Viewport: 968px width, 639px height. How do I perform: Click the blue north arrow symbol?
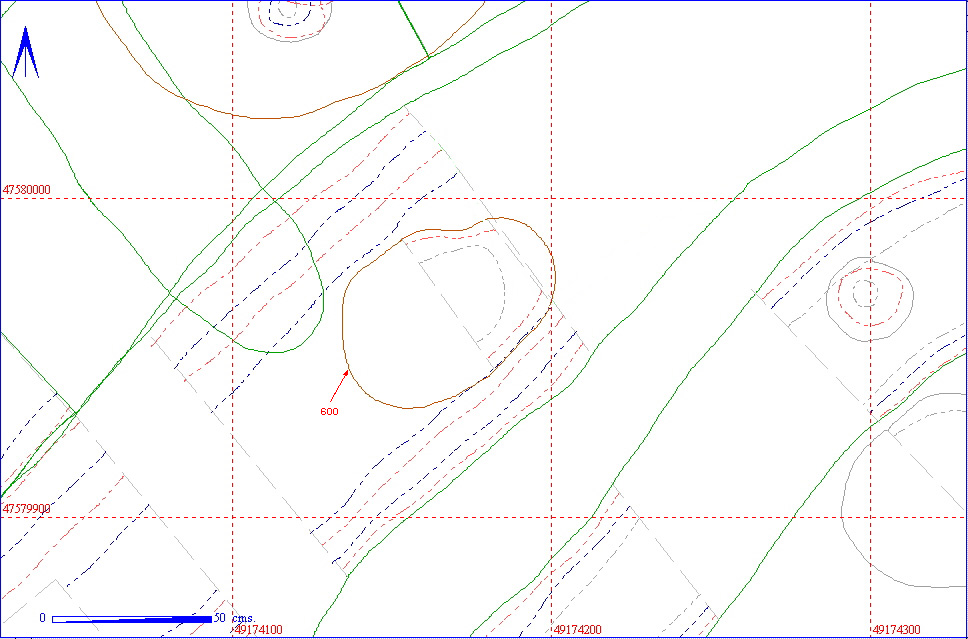pyautogui.click(x=25, y=52)
